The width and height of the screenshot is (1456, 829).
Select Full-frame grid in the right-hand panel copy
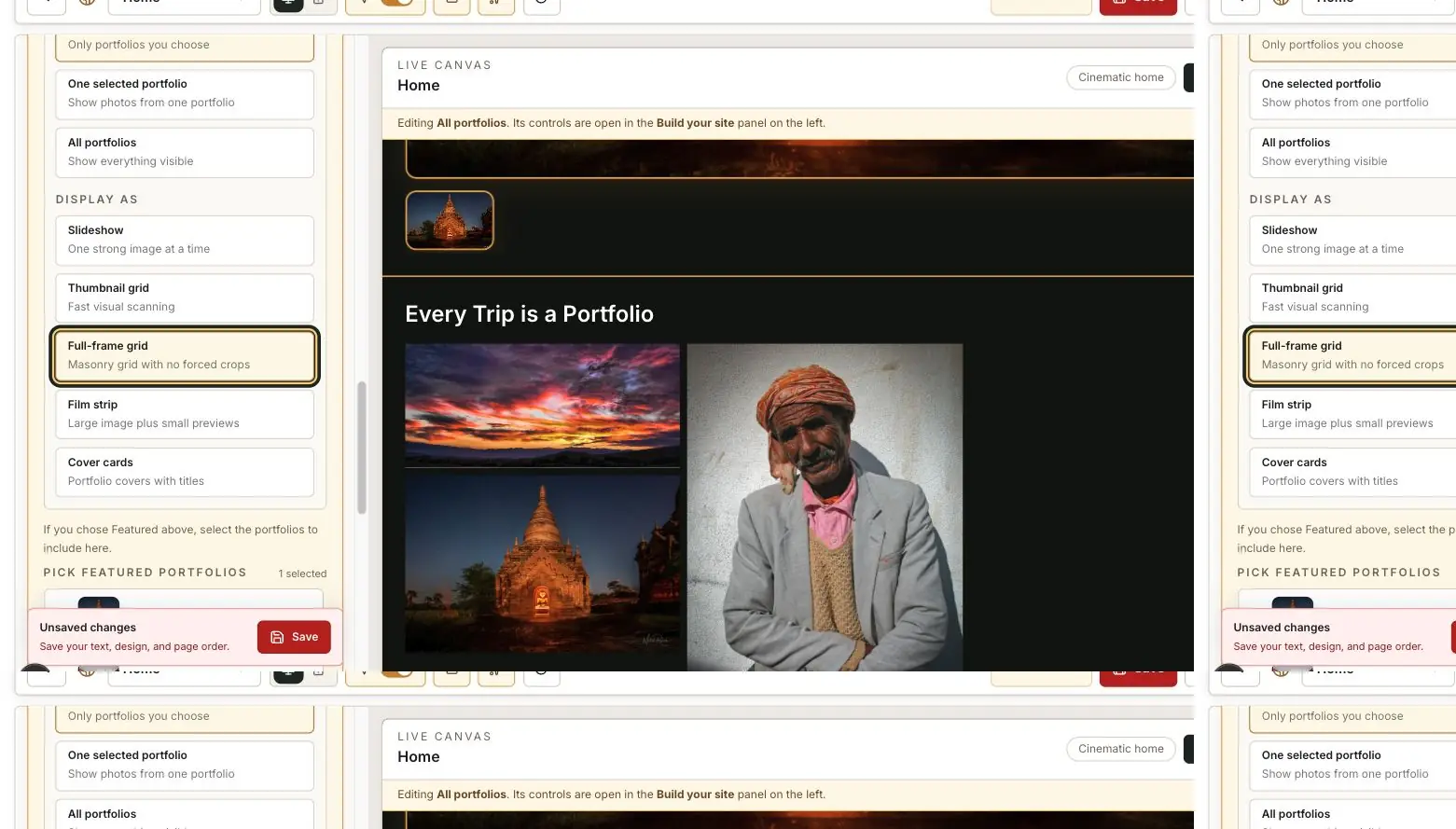pyautogui.click(x=1352, y=355)
